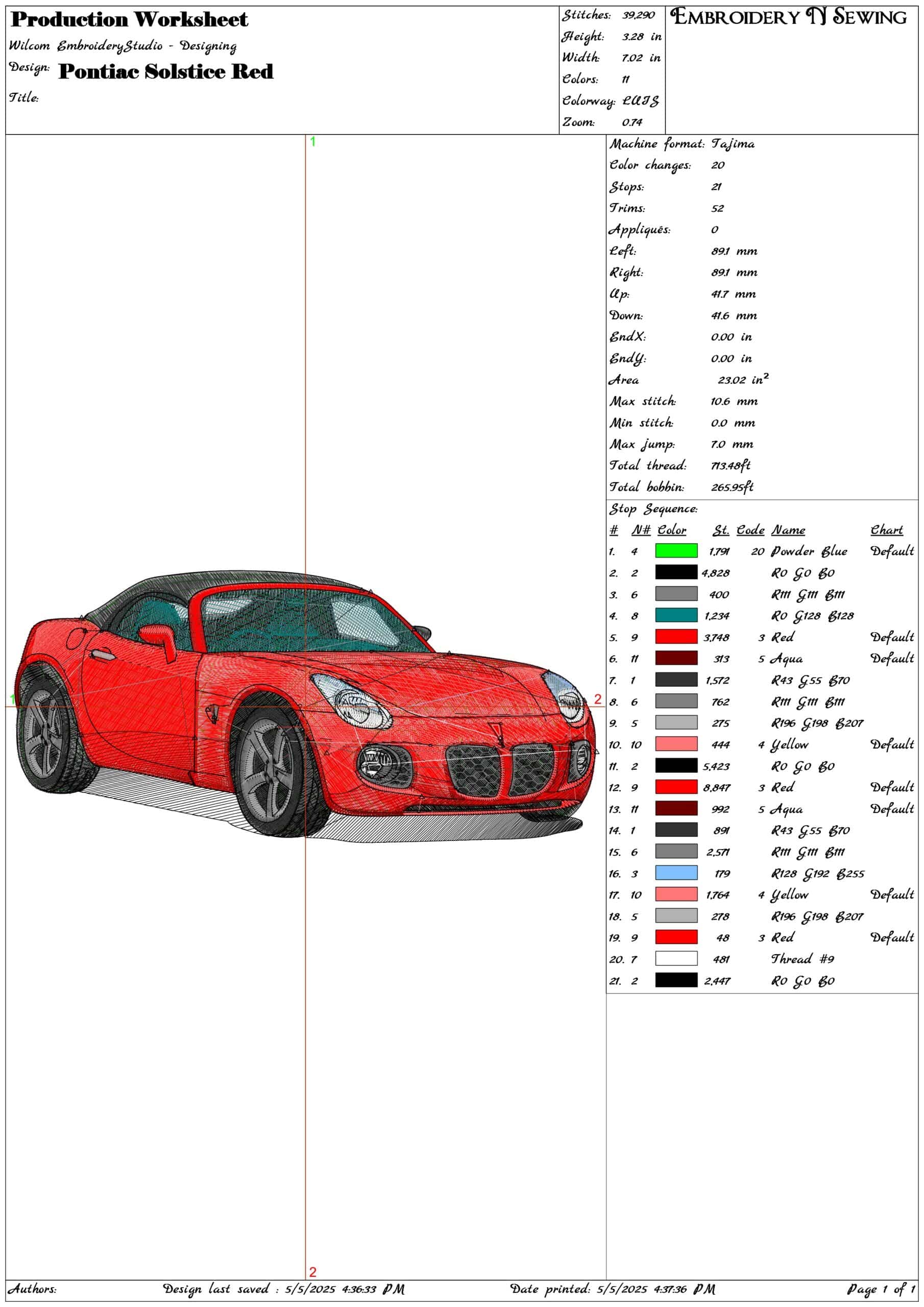The width and height of the screenshot is (924, 1307).
Task: Click the area value '23.02 in²'
Action: (x=742, y=379)
